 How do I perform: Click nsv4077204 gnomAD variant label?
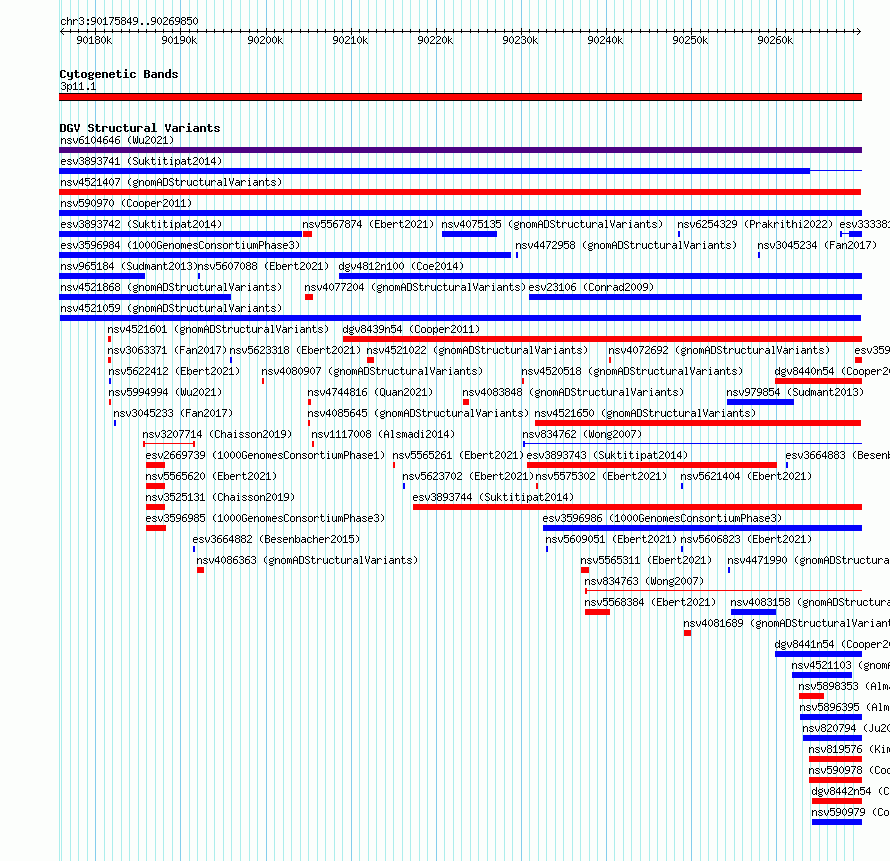point(415,287)
